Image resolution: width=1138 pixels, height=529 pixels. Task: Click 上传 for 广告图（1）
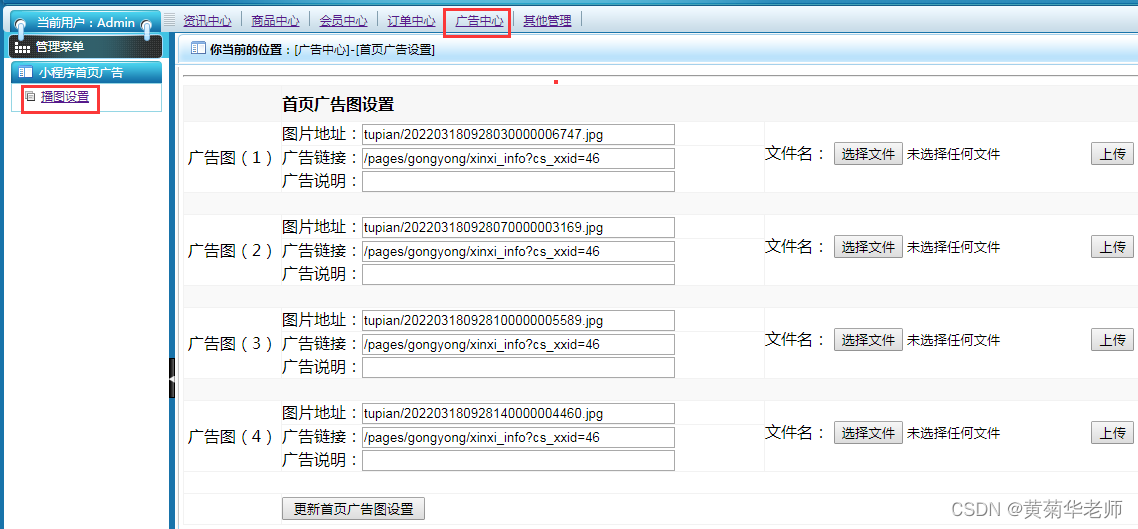(1113, 154)
